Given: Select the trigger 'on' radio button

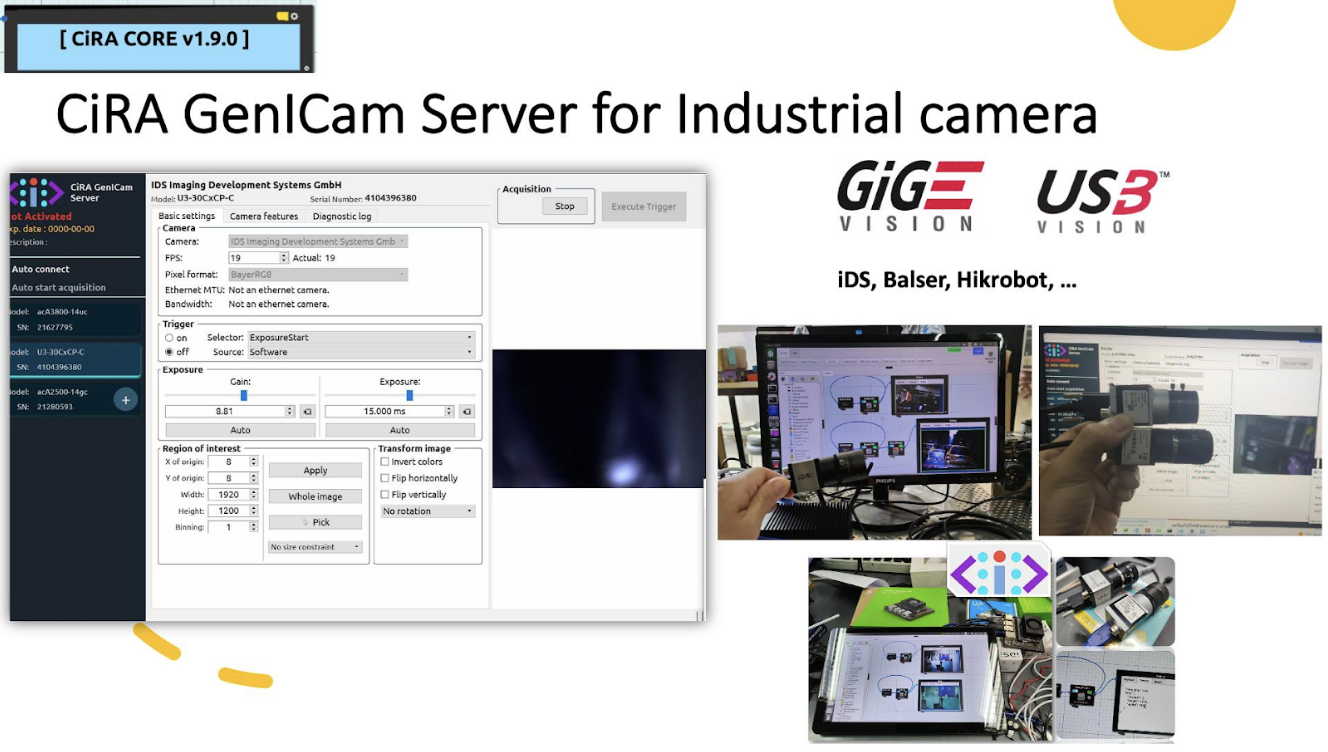Looking at the screenshot, I should coord(169,338).
